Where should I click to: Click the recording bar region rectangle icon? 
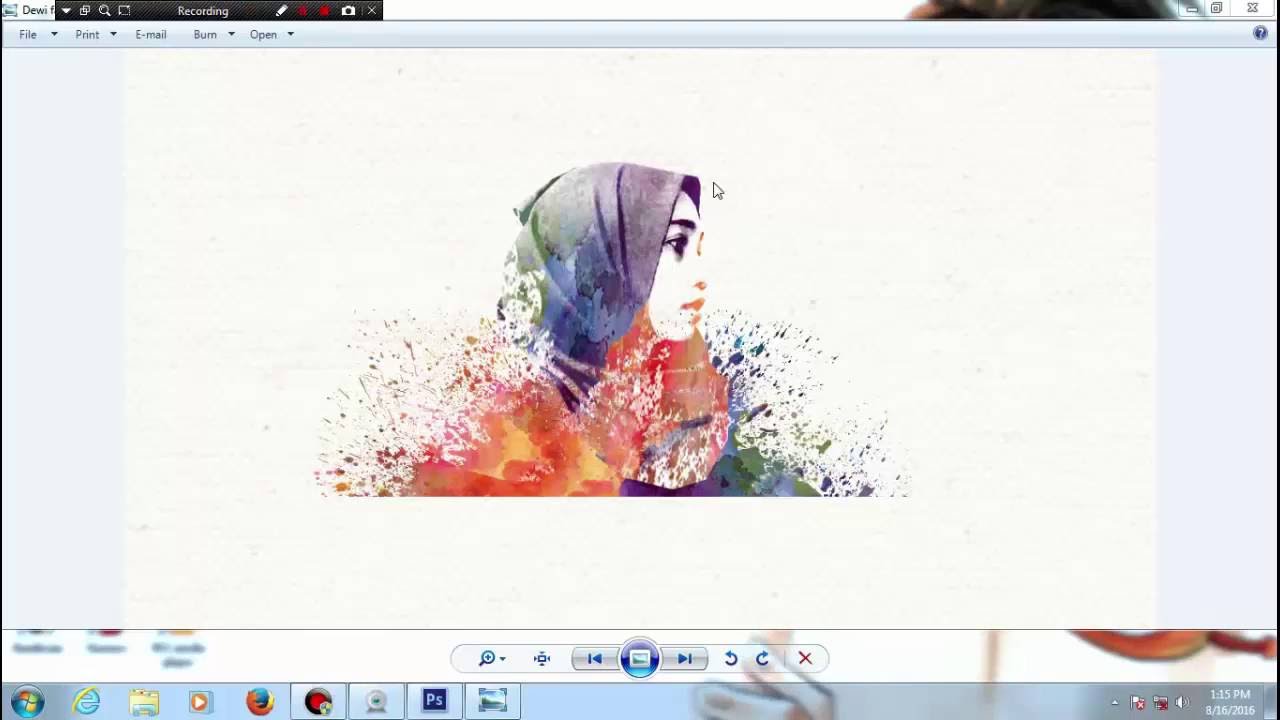coord(124,11)
